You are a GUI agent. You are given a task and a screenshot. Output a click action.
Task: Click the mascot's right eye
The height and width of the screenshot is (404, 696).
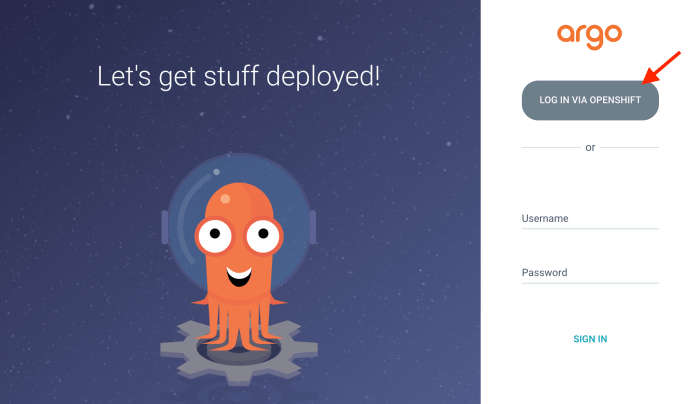pyautogui.click(x=262, y=237)
